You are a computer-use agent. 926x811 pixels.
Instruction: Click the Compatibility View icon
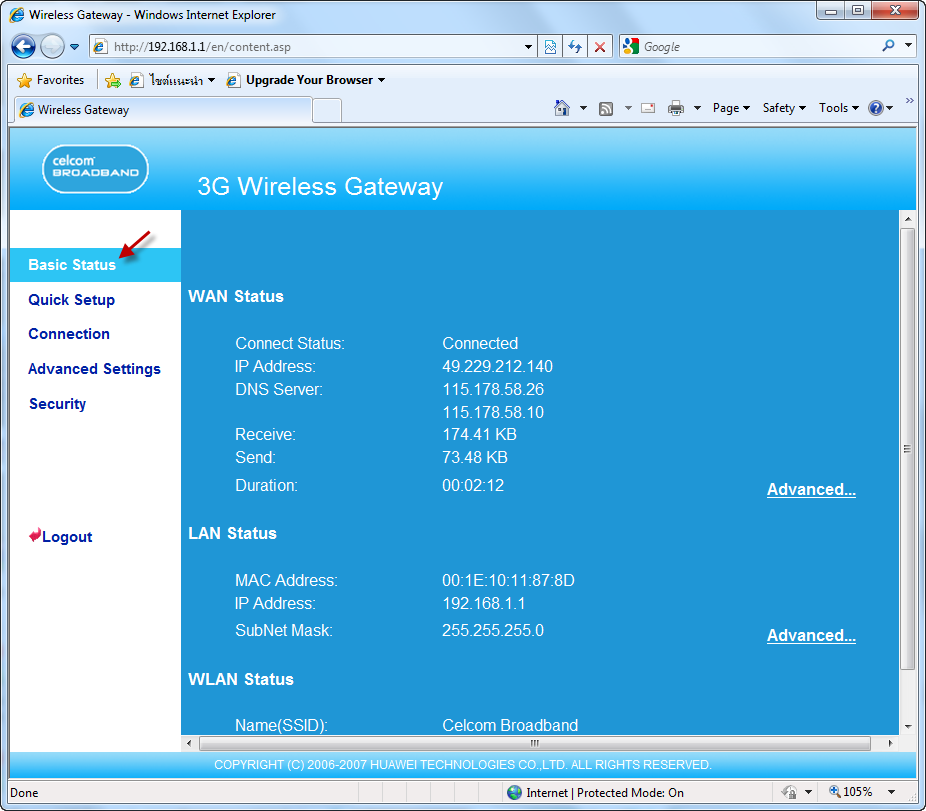550,47
